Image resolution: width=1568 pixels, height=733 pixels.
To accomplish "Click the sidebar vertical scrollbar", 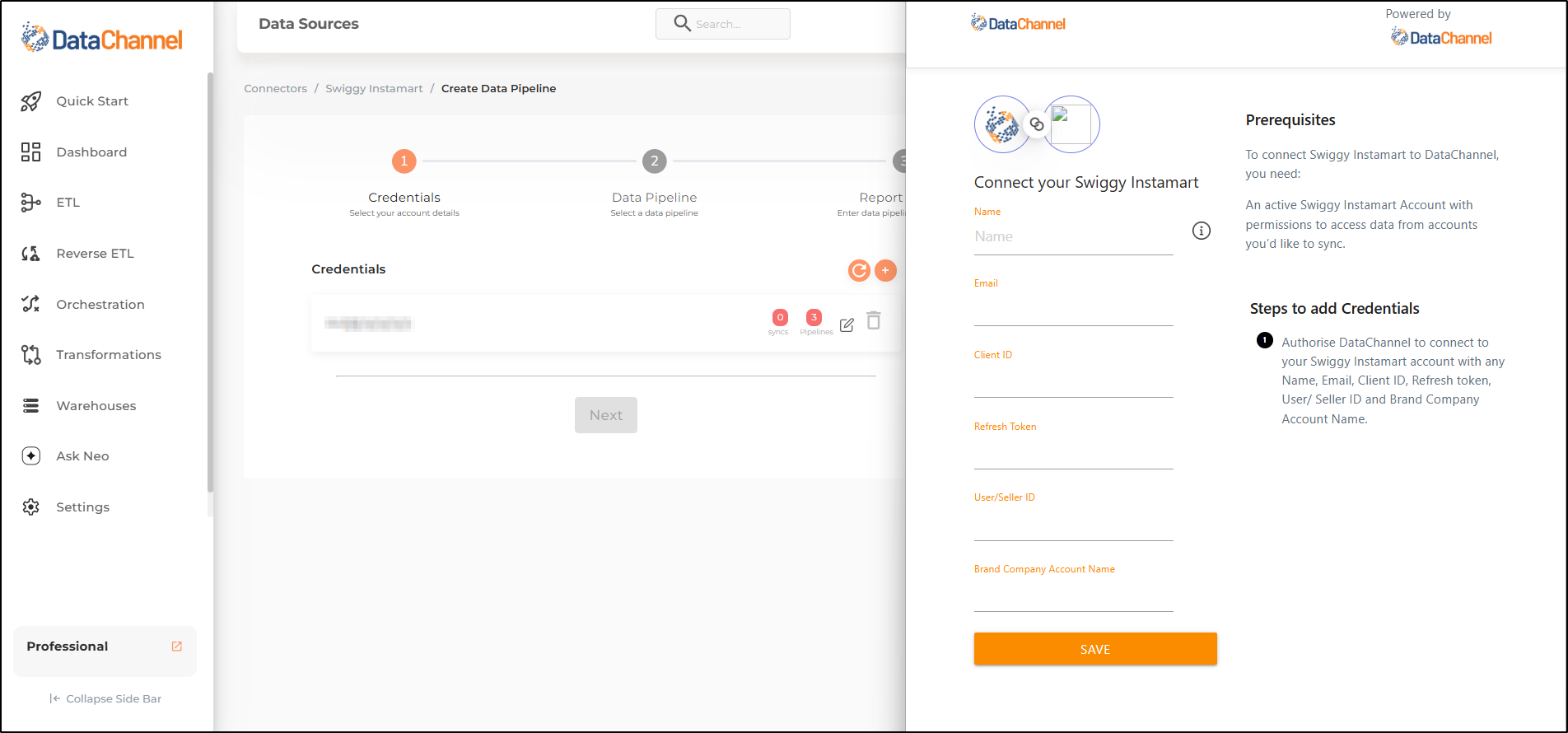I will point(210,282).
